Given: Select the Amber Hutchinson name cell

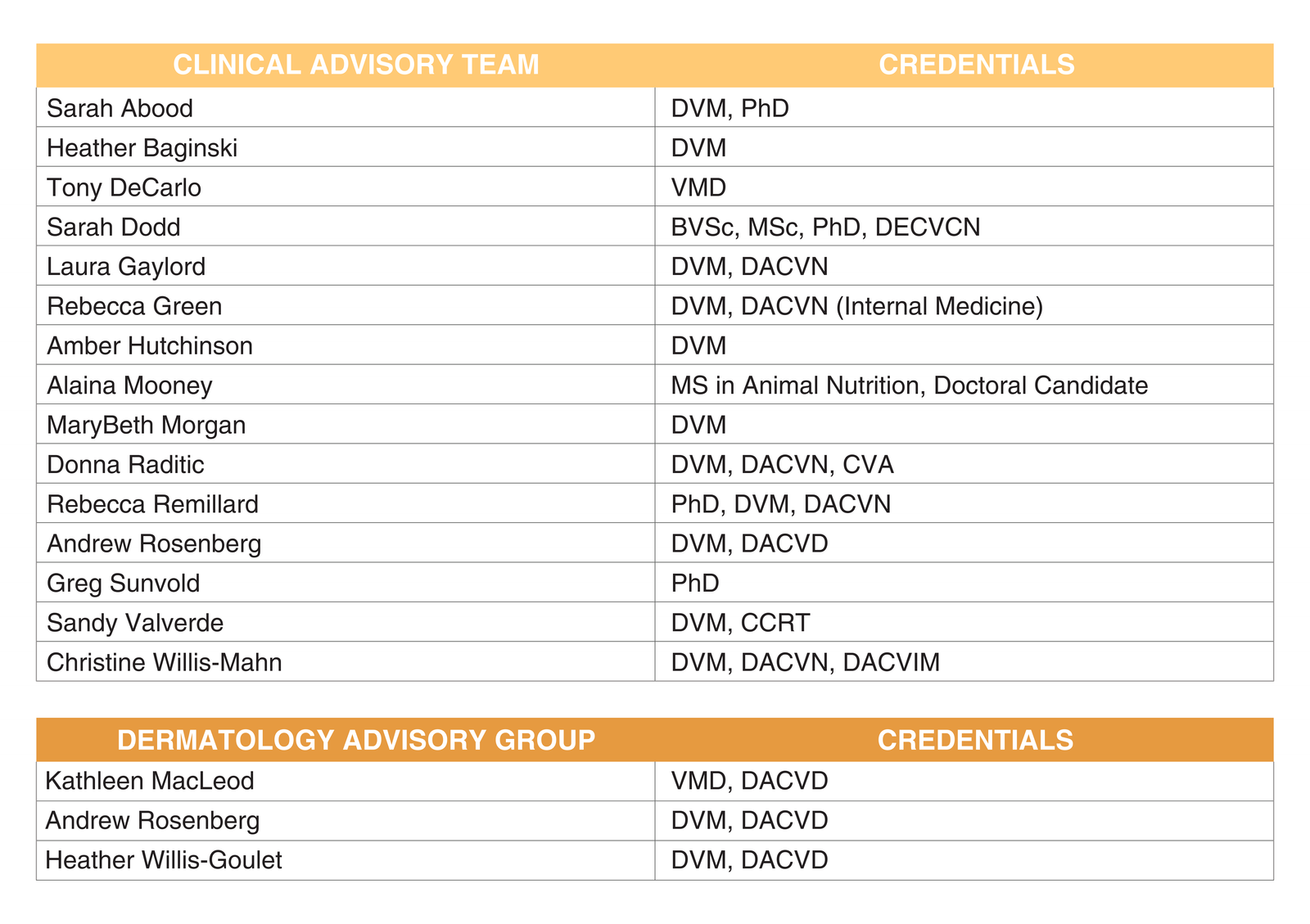Looking at the screenshot, I should (x=150, y=346).
